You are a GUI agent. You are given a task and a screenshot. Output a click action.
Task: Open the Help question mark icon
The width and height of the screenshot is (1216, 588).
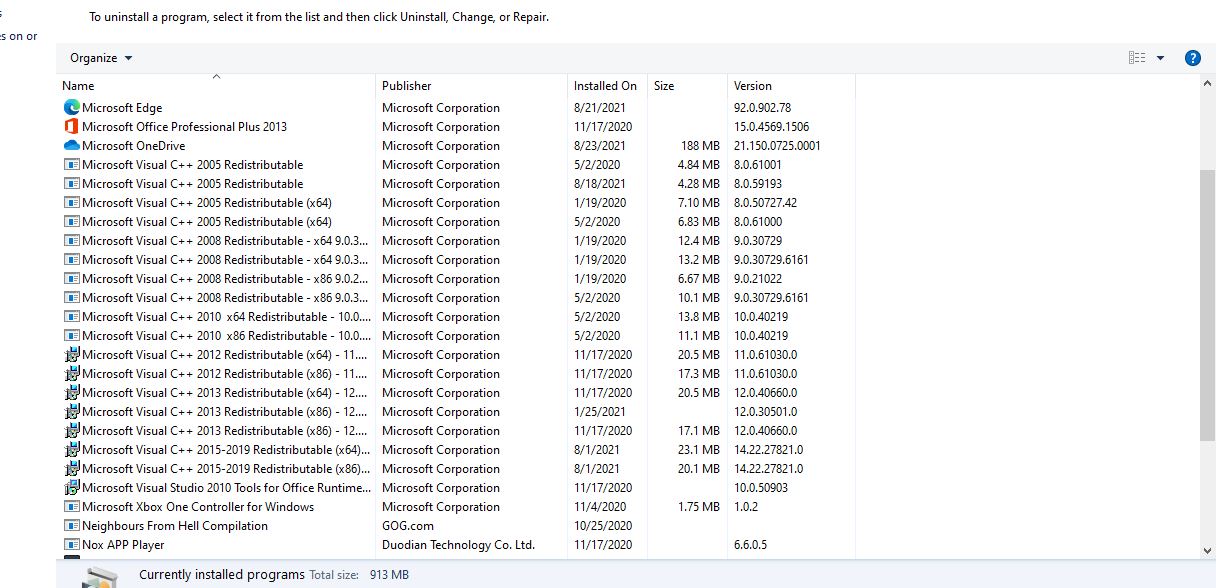1192,58
